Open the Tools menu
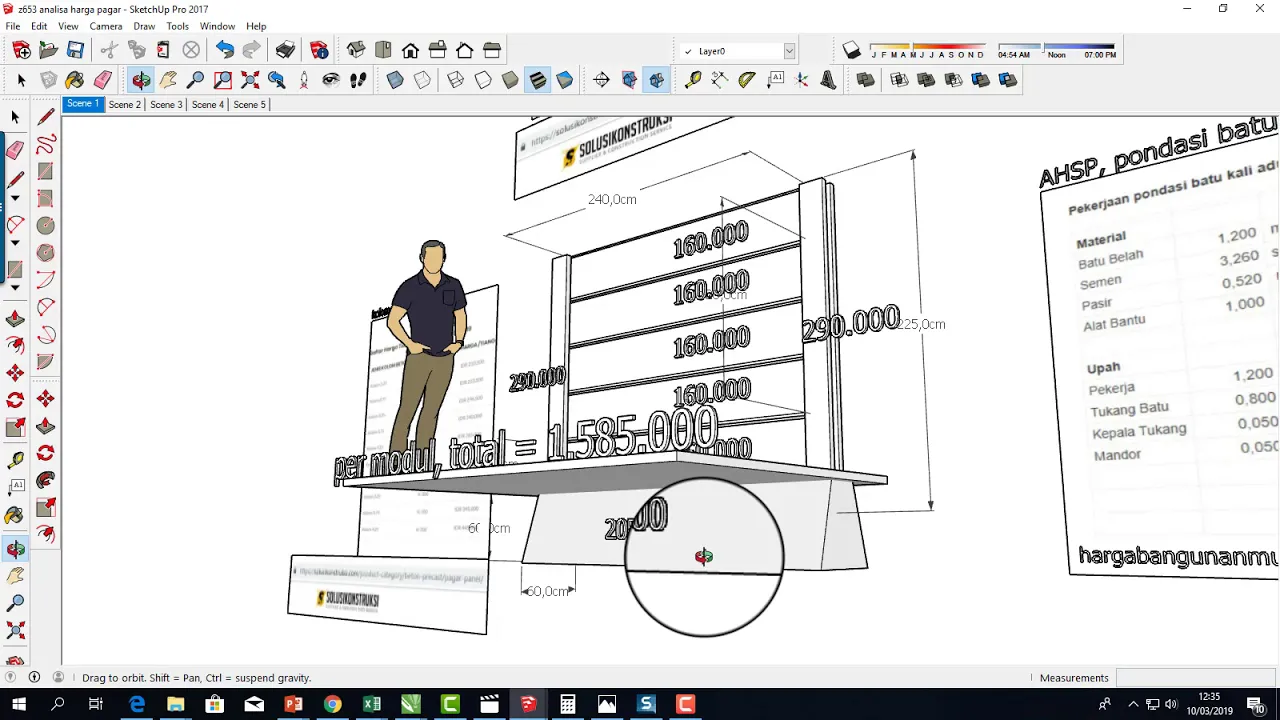Viewport: 1280px width, 720px height. pyautogui.click(x=178, y=26)
